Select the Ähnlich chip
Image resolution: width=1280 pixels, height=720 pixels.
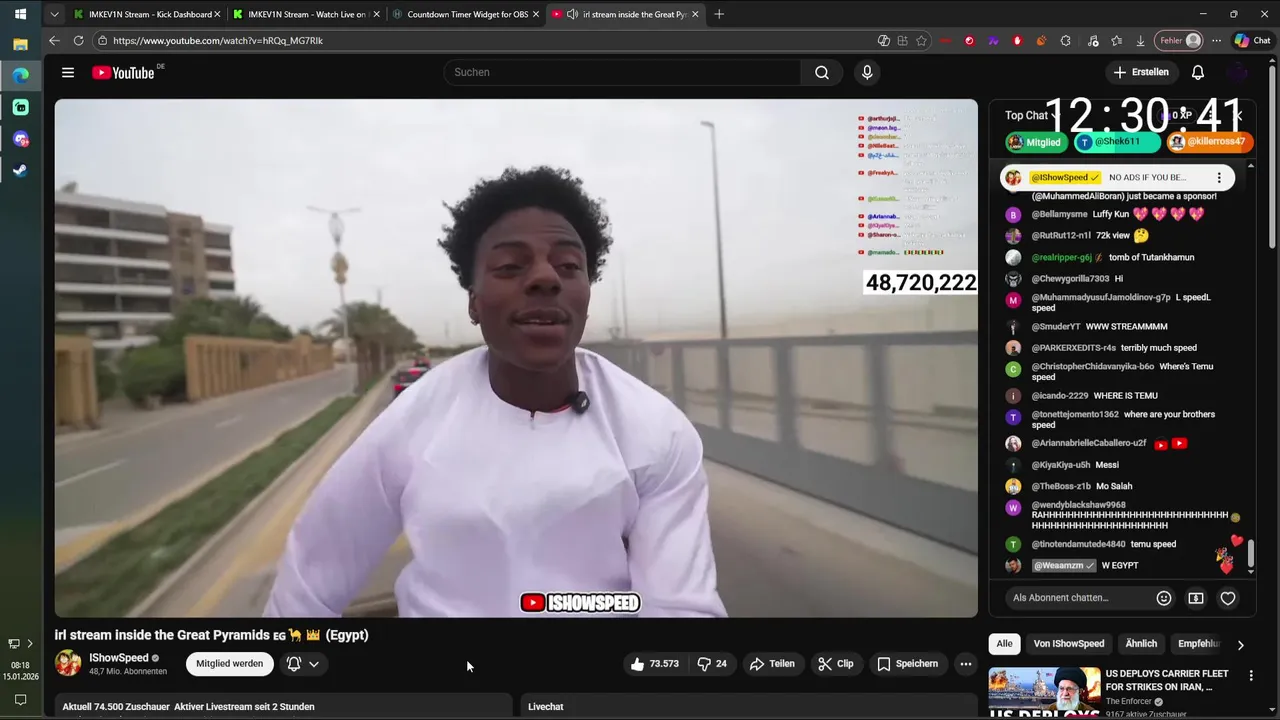coord(1141,644)
